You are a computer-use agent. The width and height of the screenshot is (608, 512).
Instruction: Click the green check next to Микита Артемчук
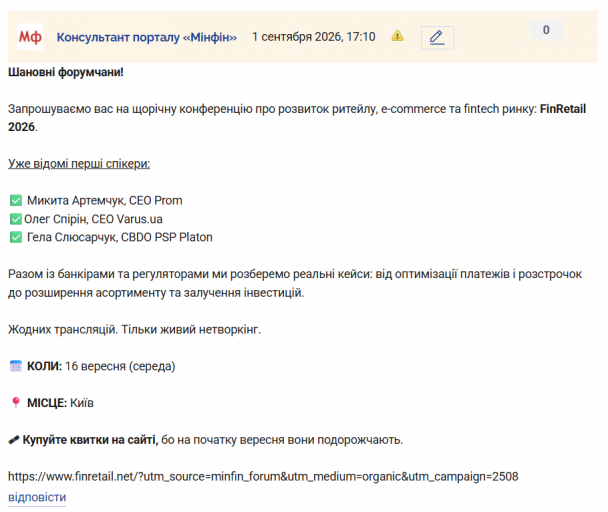(16, 201)
